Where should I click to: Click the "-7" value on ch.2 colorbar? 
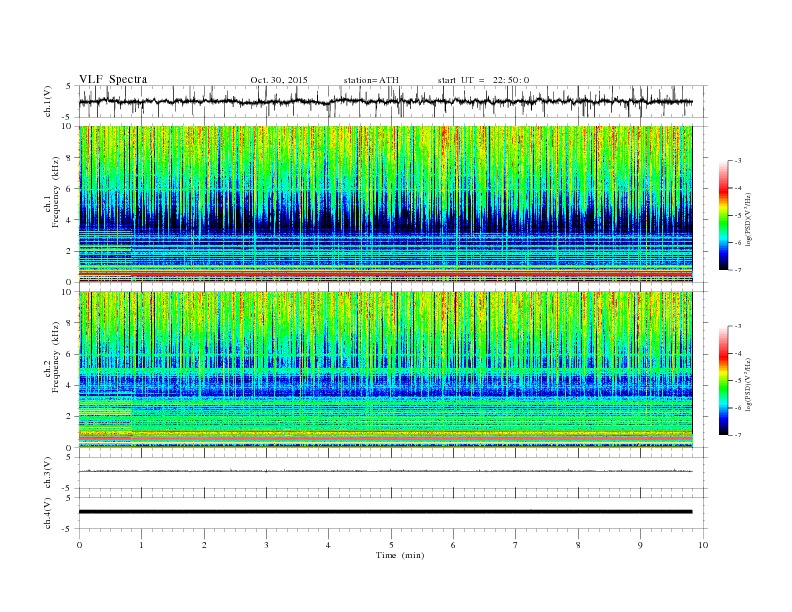pyautogui.click(x=738, y=435)
